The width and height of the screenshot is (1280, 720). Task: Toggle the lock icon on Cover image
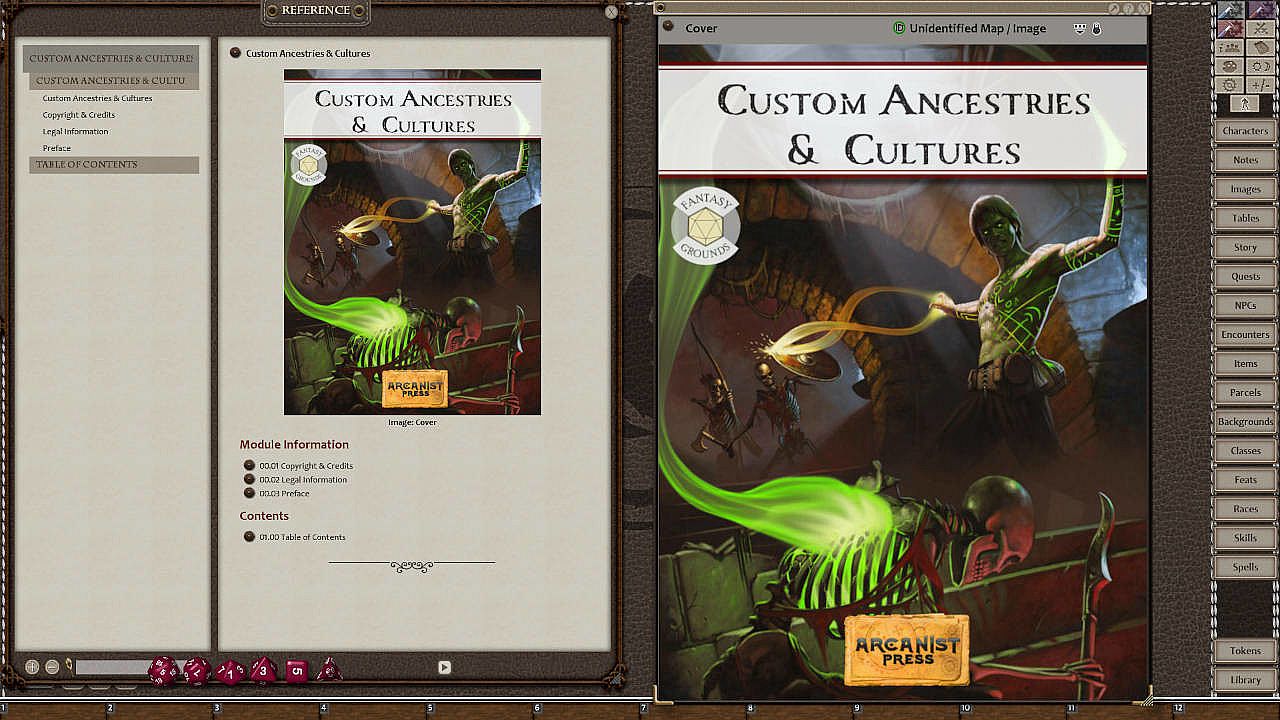[x=1096, y=29]
